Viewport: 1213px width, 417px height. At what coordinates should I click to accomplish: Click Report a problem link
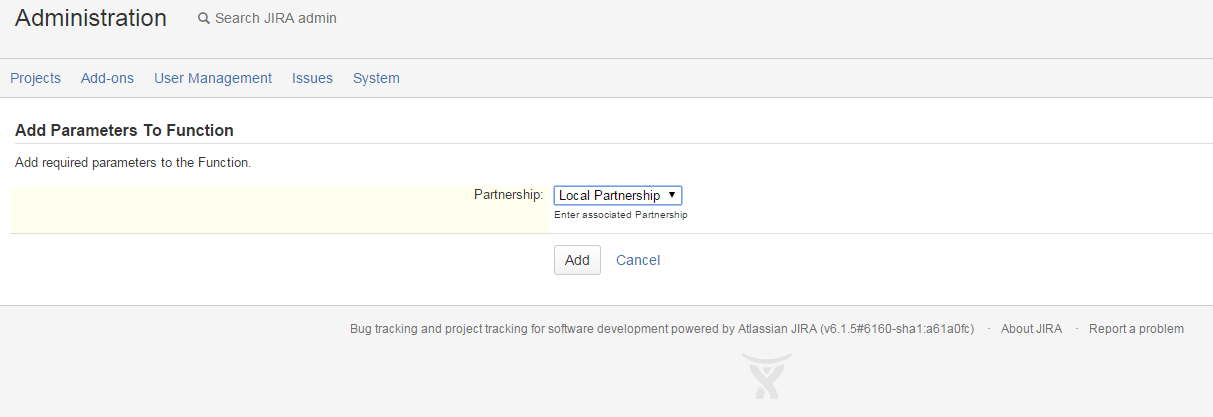point(1136,329)
